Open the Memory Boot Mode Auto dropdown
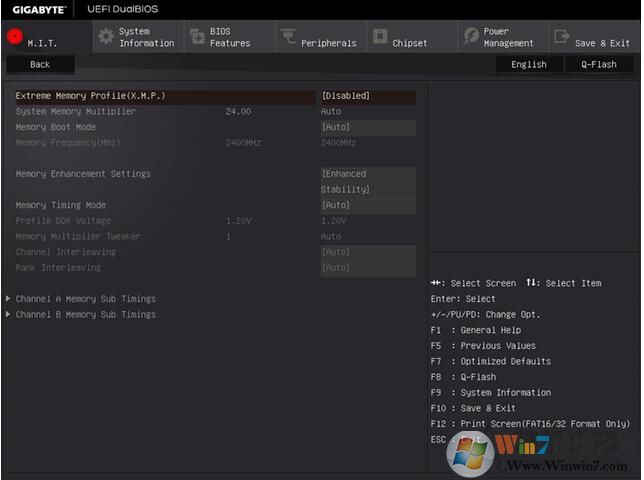644x480 pixels. (366, 128)
